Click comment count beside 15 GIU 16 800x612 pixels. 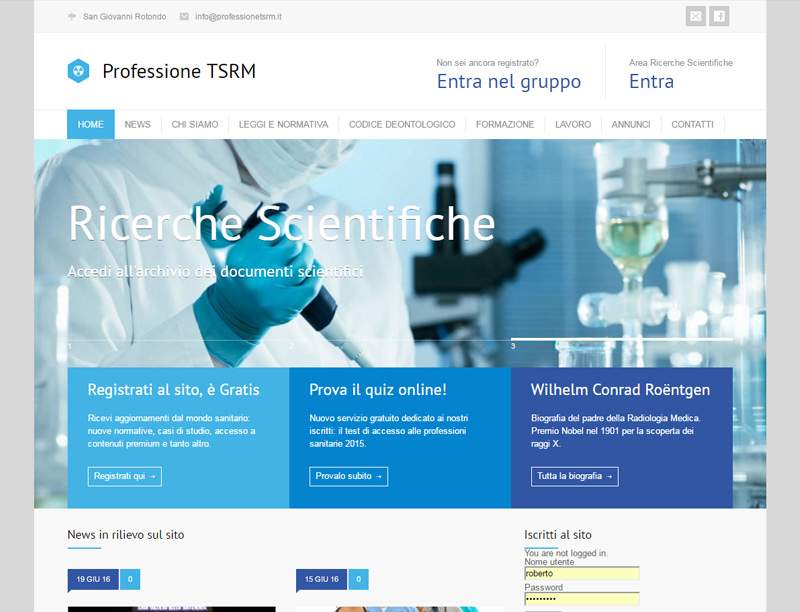pos(359,579)
